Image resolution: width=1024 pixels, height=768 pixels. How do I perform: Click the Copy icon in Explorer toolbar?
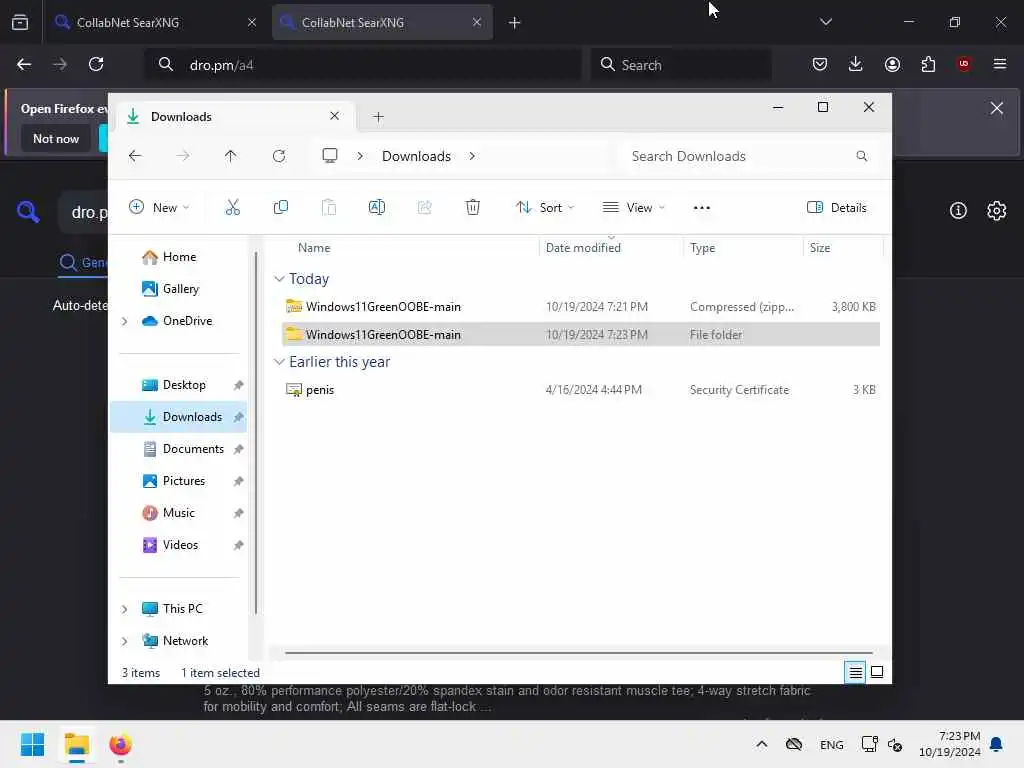(281, 208)
